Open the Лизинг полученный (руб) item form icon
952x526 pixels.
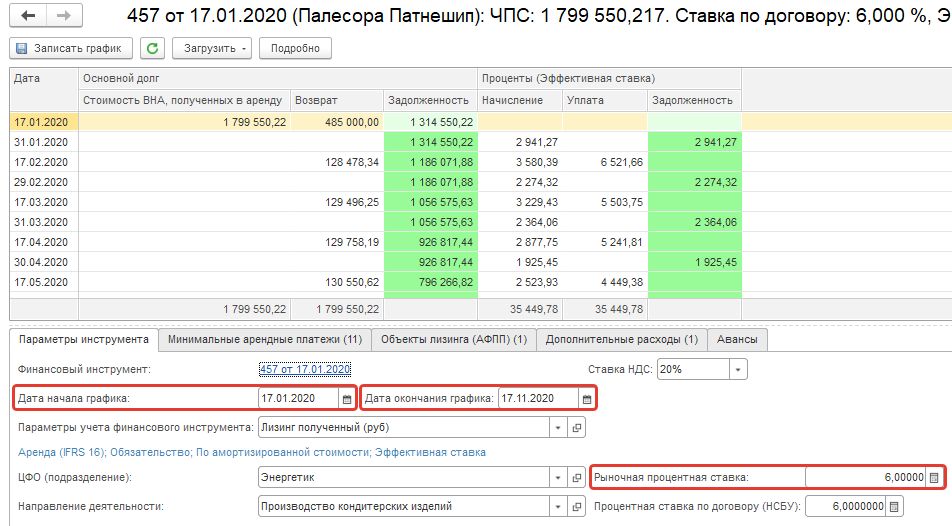[576, 428]
